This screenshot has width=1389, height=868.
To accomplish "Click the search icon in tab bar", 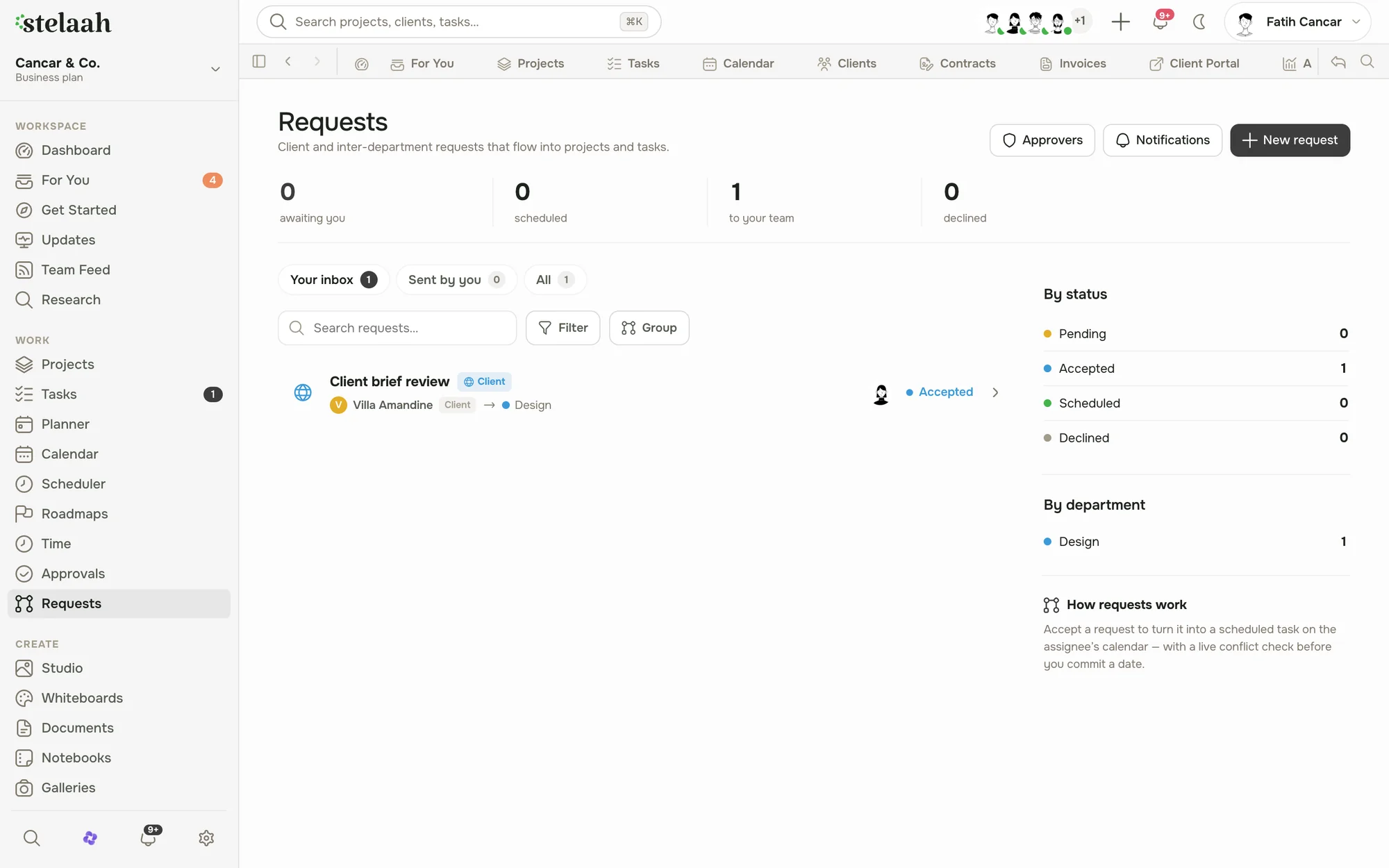I will [x=1367, y=62].
